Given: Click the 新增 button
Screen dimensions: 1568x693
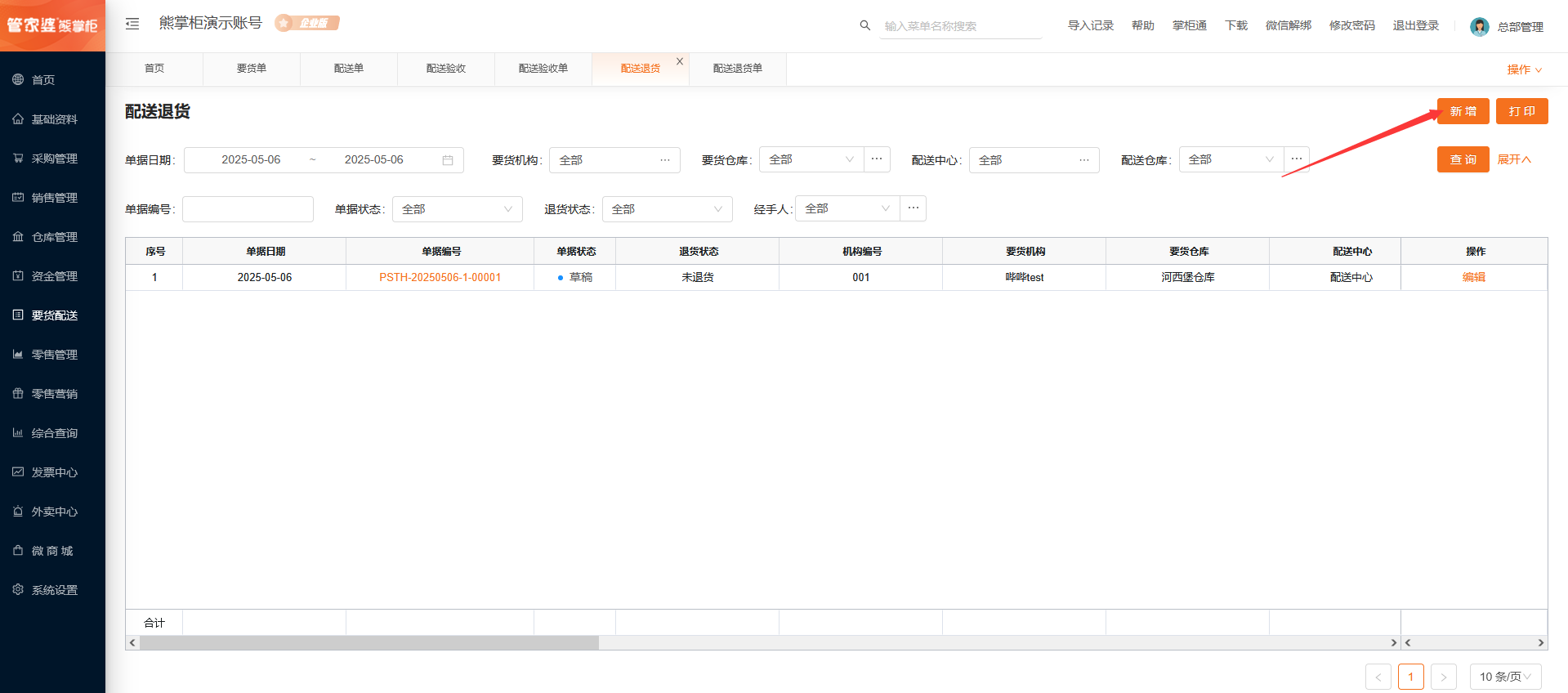Looking at the screenshot, I should 1463,111.
